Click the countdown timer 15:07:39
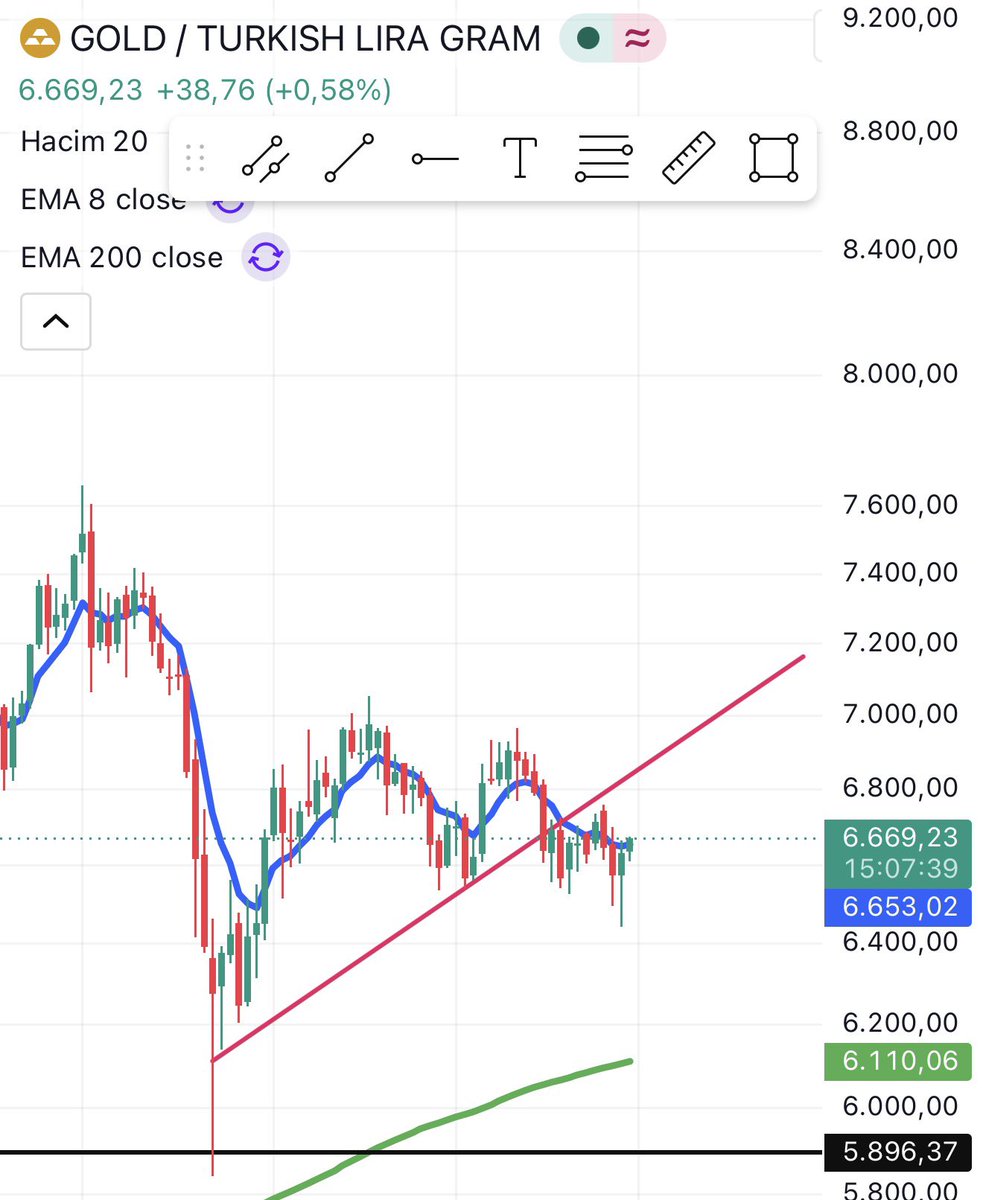This screenshot has height=1200, width=983. tap(900, 868)
